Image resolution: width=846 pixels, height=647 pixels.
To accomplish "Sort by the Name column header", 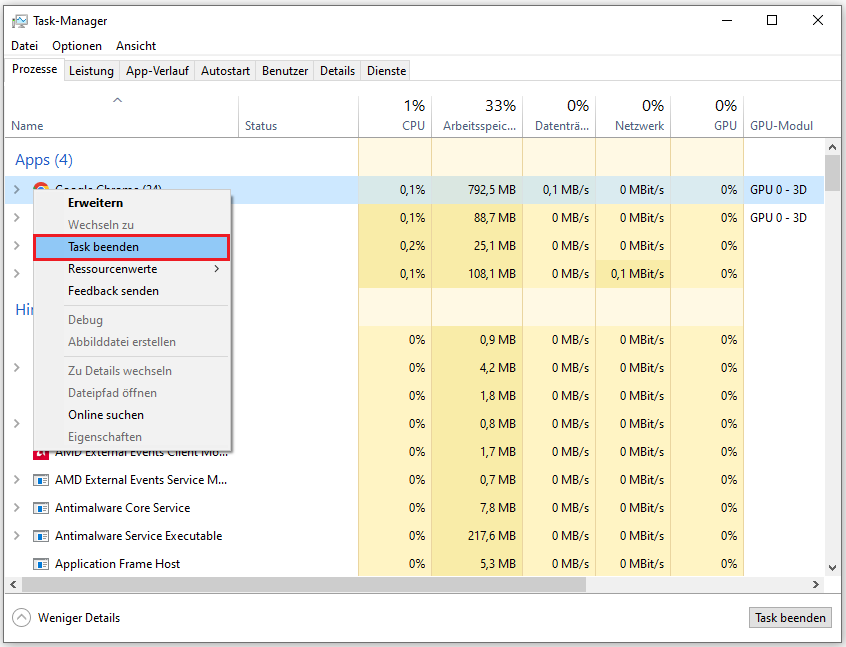I will pyautogui.click(x=122, y=117).
